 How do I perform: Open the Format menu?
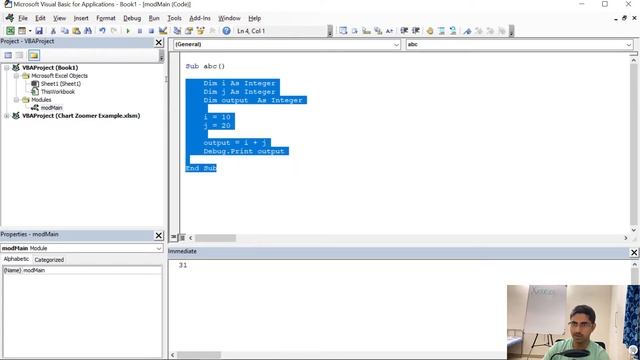coord(106,18)
